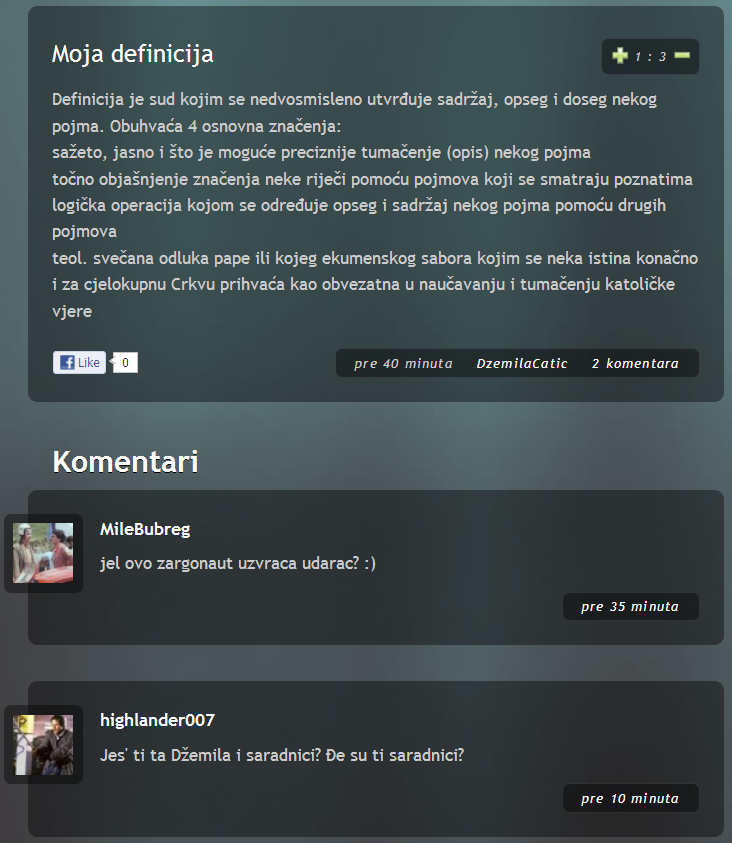732x843 pixels.
Task: Click the 'pre 35 minuta' comment timestamp
Action: pyautogui.click(x=630, y=607)
